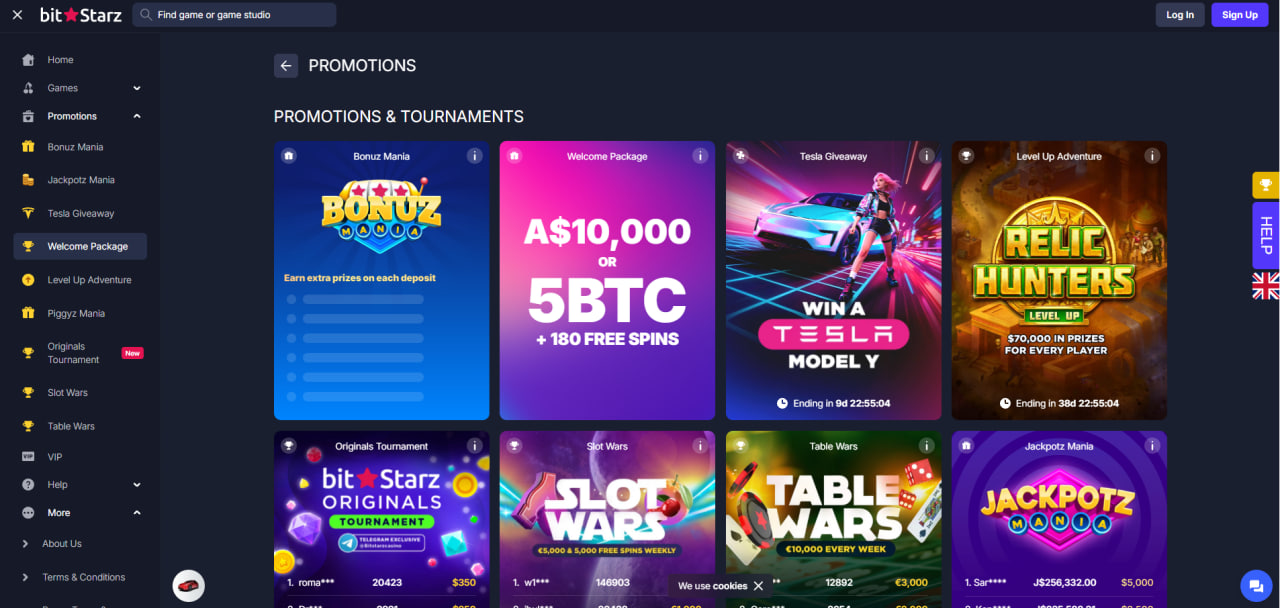The height and width of the screenshot is (608, 1280).
Task: Select the UK flag language icon
Action: (x=1266, y=286)
